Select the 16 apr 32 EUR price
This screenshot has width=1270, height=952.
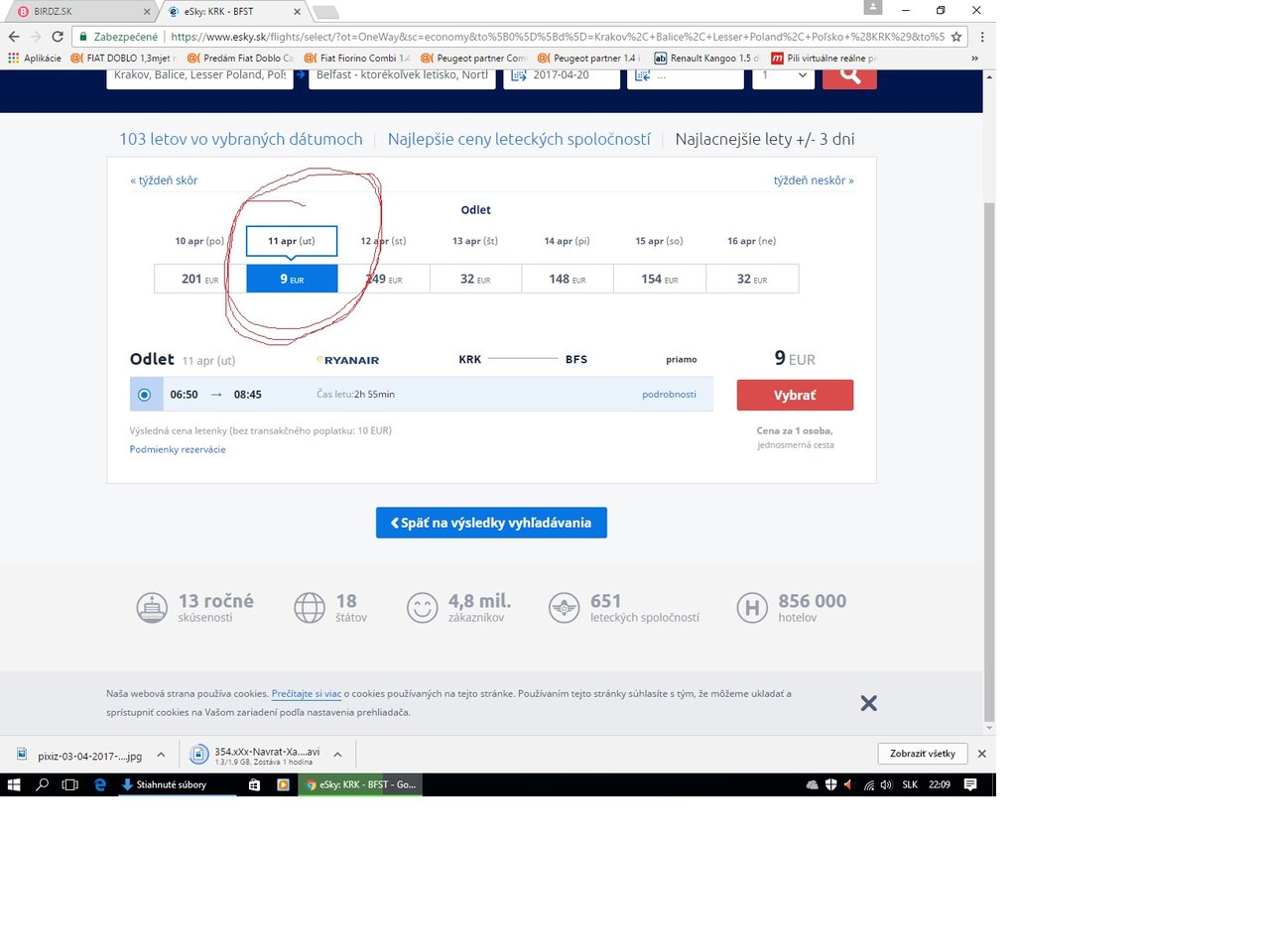point(752,279)
